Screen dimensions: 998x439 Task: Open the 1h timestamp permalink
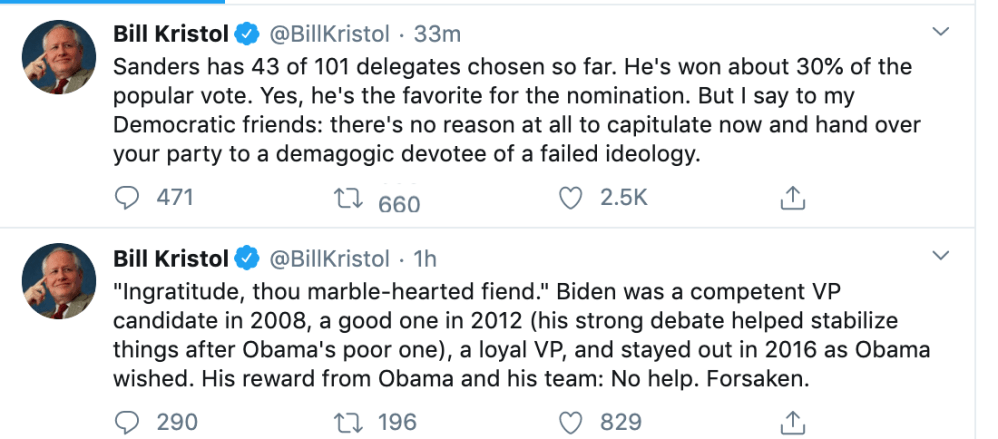[426, 258]
